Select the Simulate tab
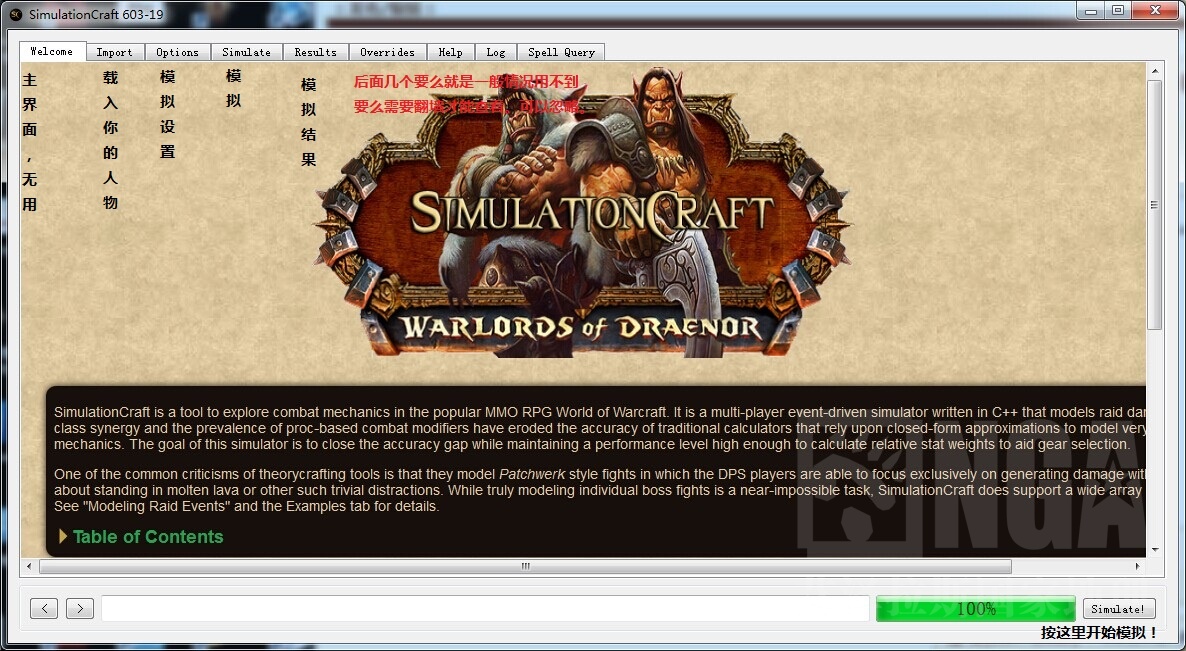 click(246, 51)
